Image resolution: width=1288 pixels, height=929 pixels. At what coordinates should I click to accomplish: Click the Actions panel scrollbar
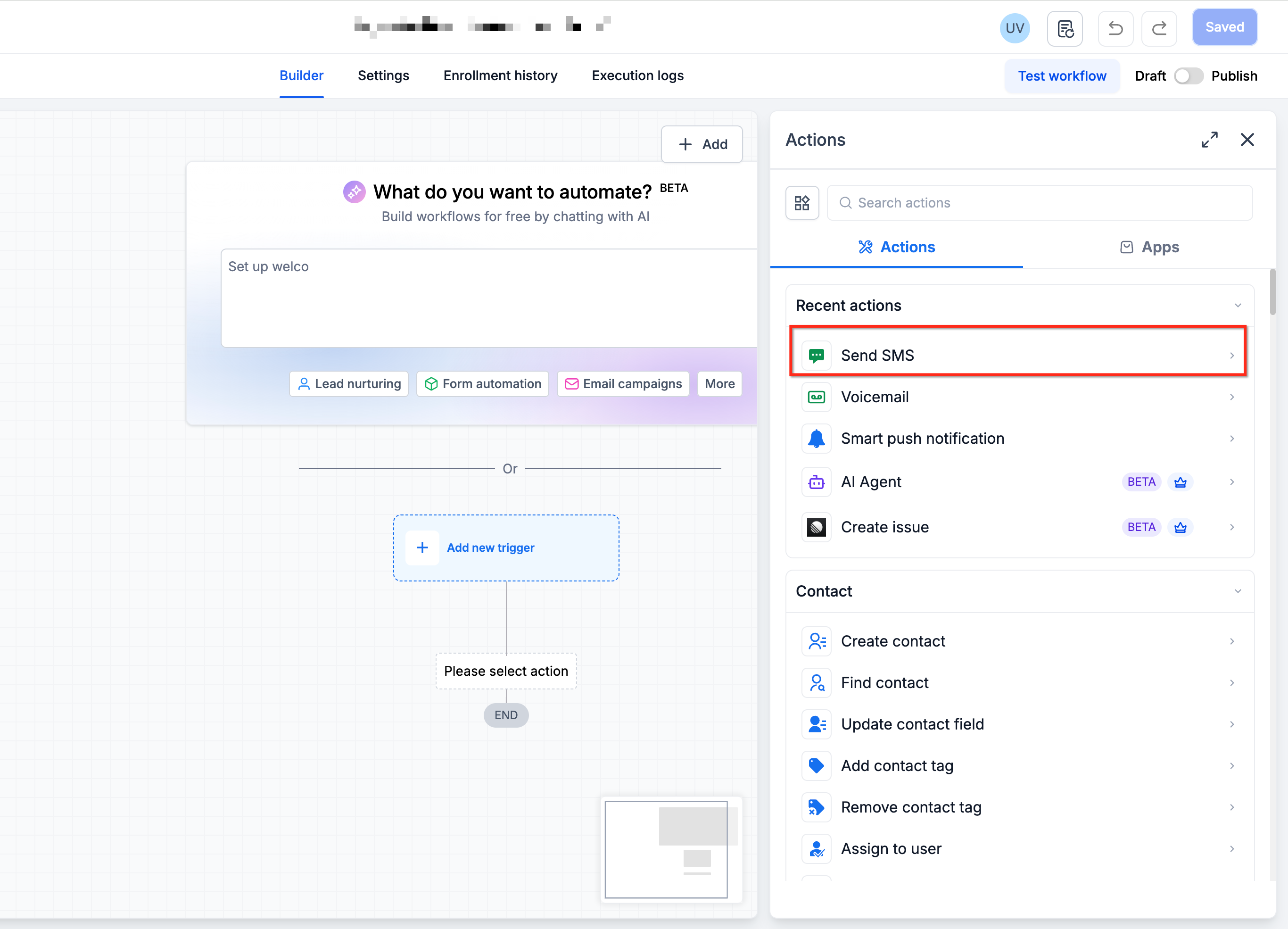(1272, 292)
